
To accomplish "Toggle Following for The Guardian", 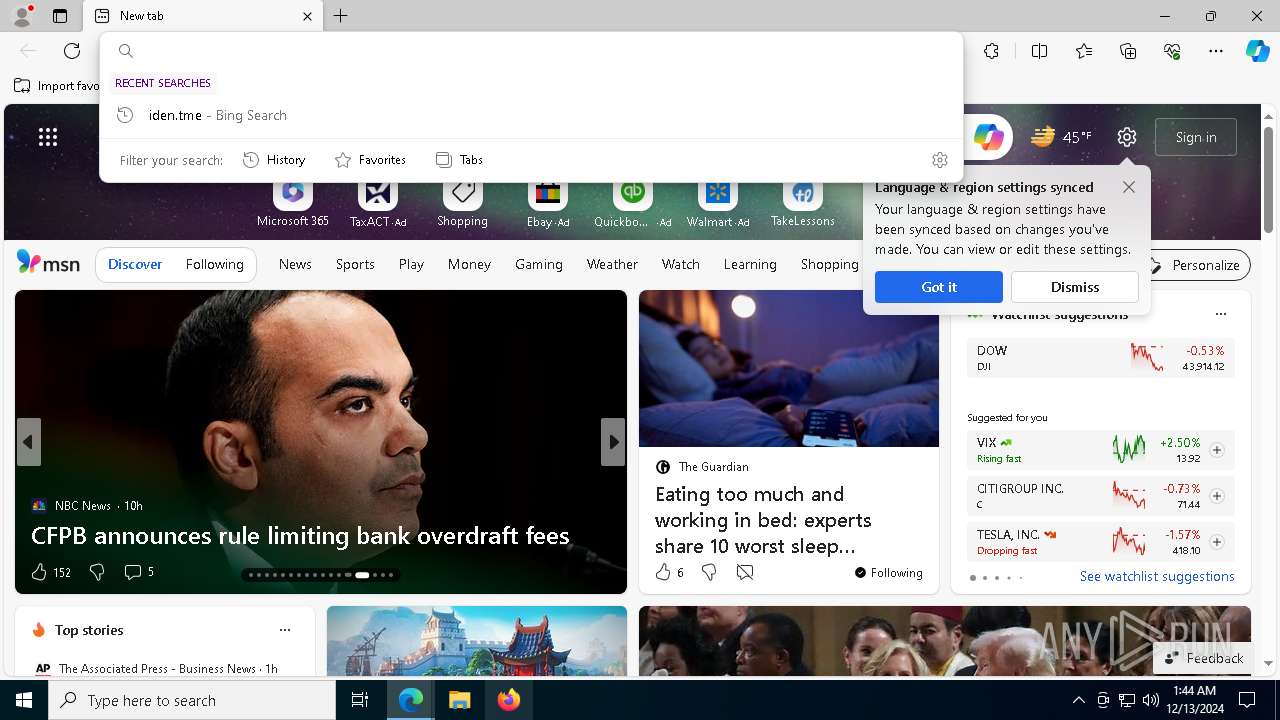I will 888,573.
